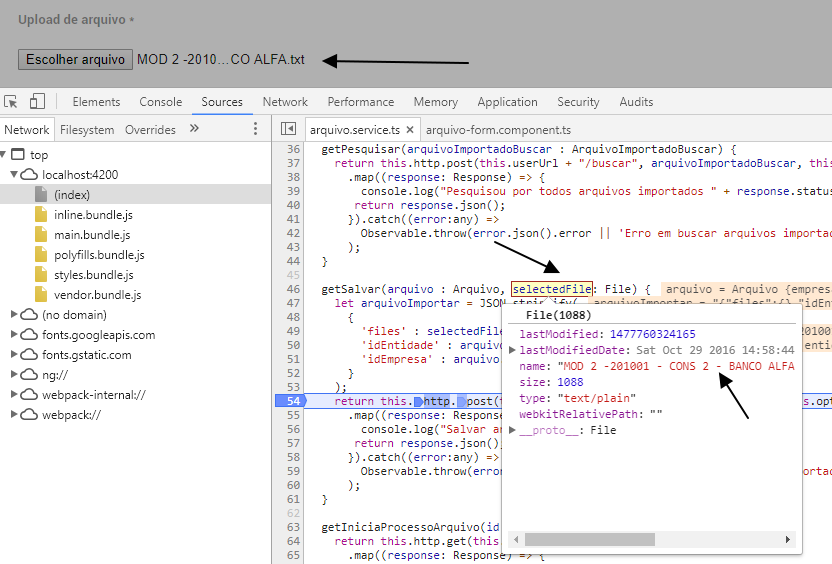Set a breakpoint on line 59

(293, 471)
